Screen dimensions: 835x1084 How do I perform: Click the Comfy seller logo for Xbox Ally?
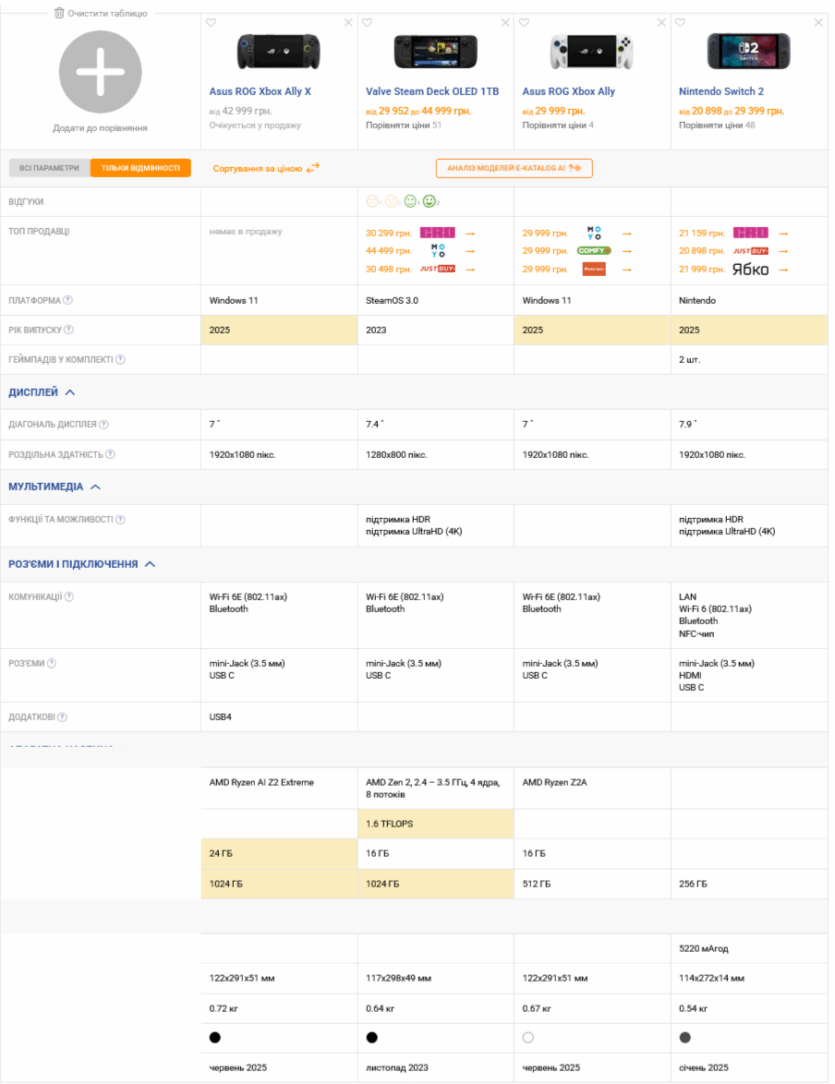point(594,250)
